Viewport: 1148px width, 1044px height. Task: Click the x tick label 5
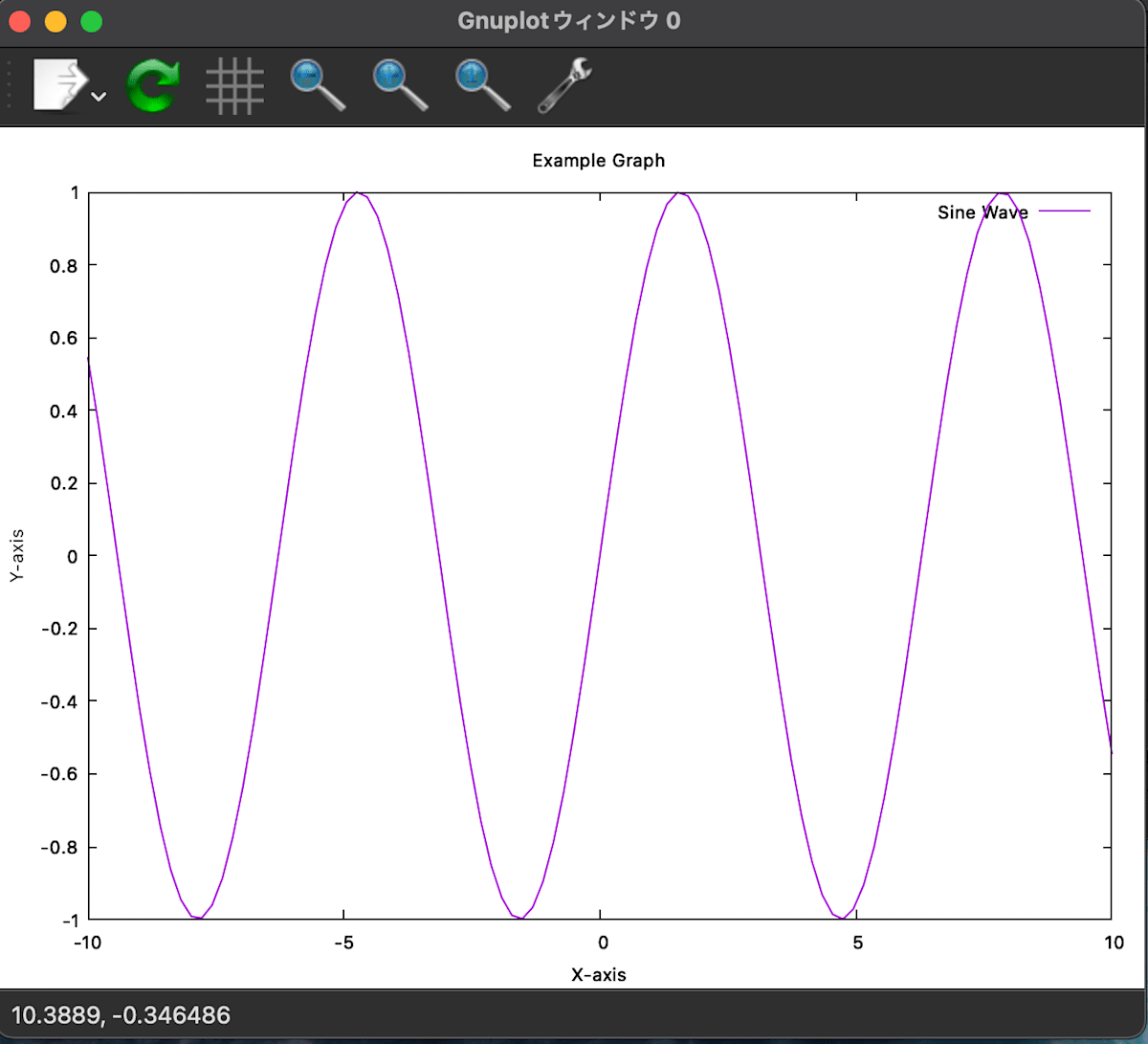[x=856, y=943]
